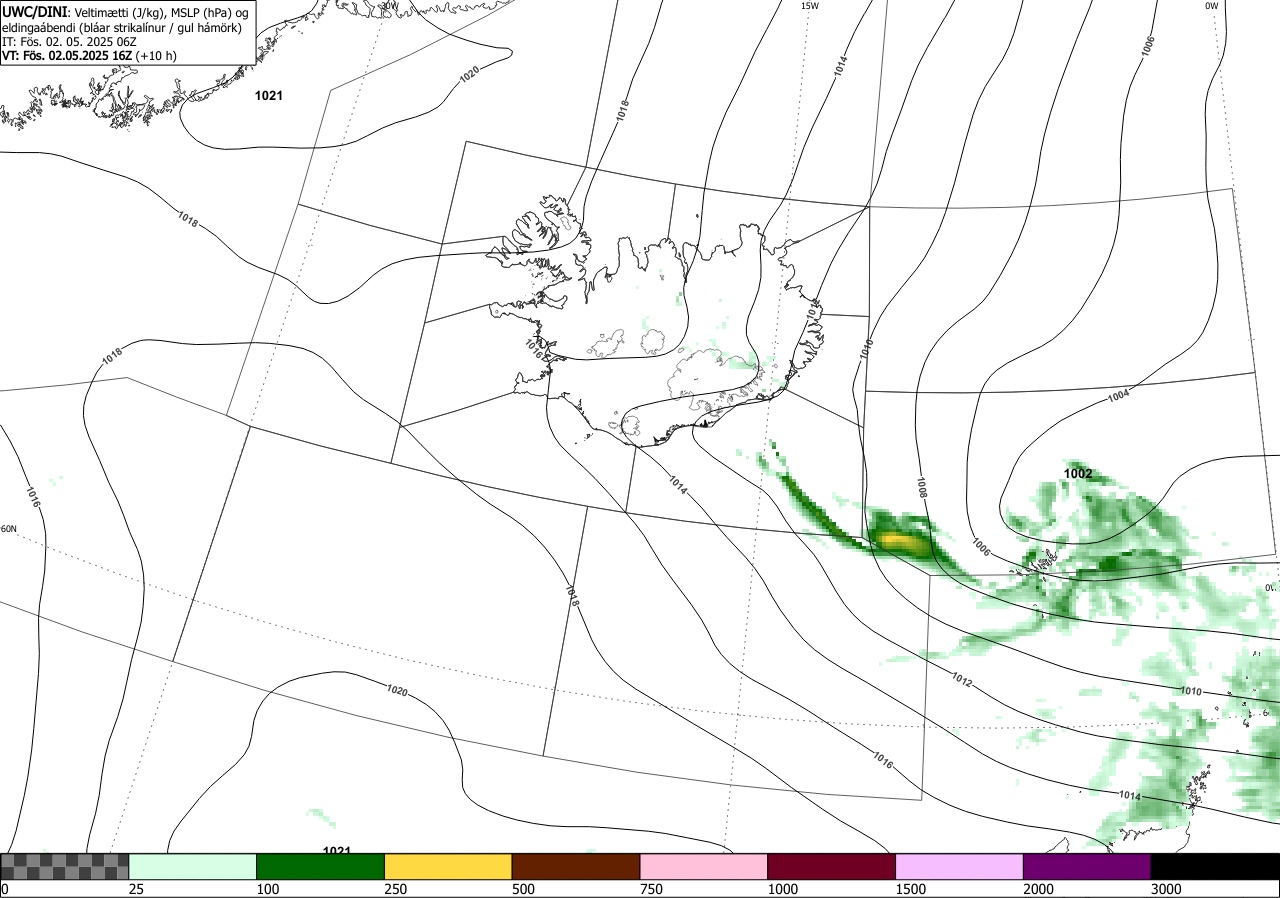Click the 500 value on the legend scale
Image resolution: width=1280 pixels, height=898 pixels.
(523, 889)
